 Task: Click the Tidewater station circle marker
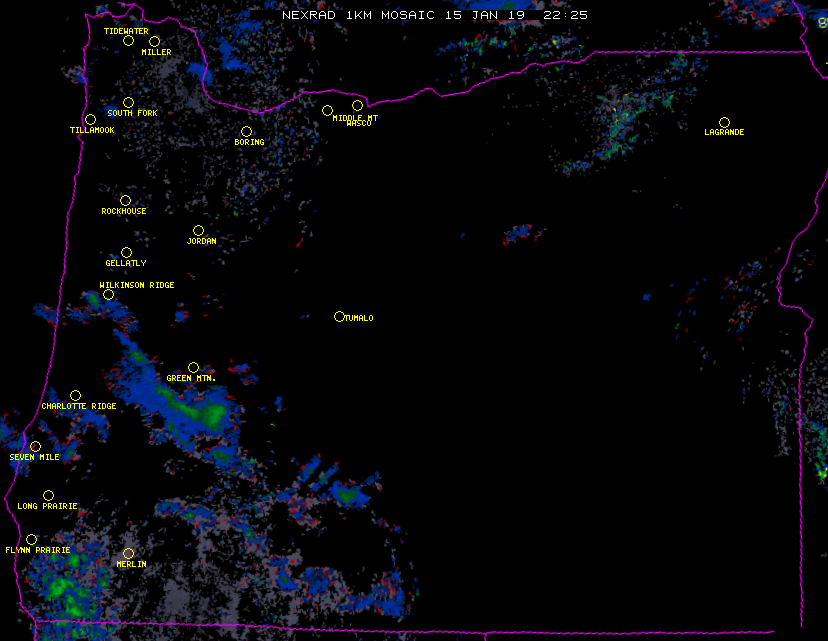tap(128, 41)
